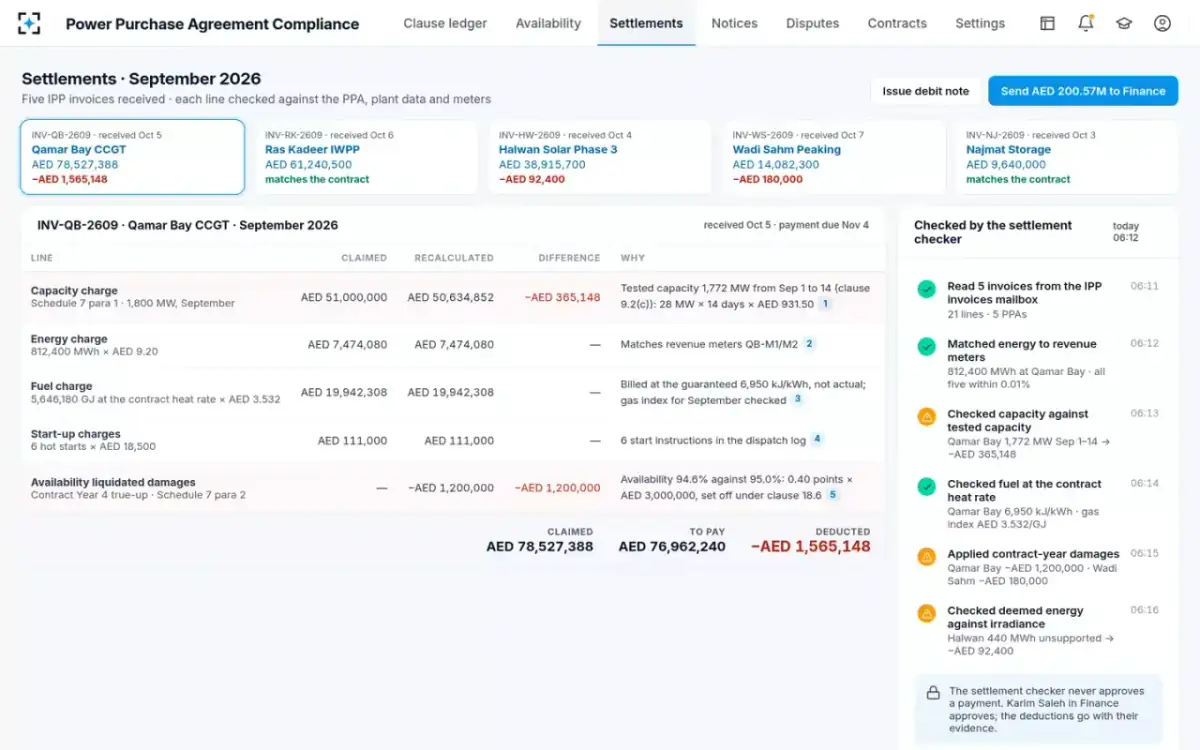Open the notifications bell
The width and height of the screenshot is (1200, 750).
coord(1085,23)
